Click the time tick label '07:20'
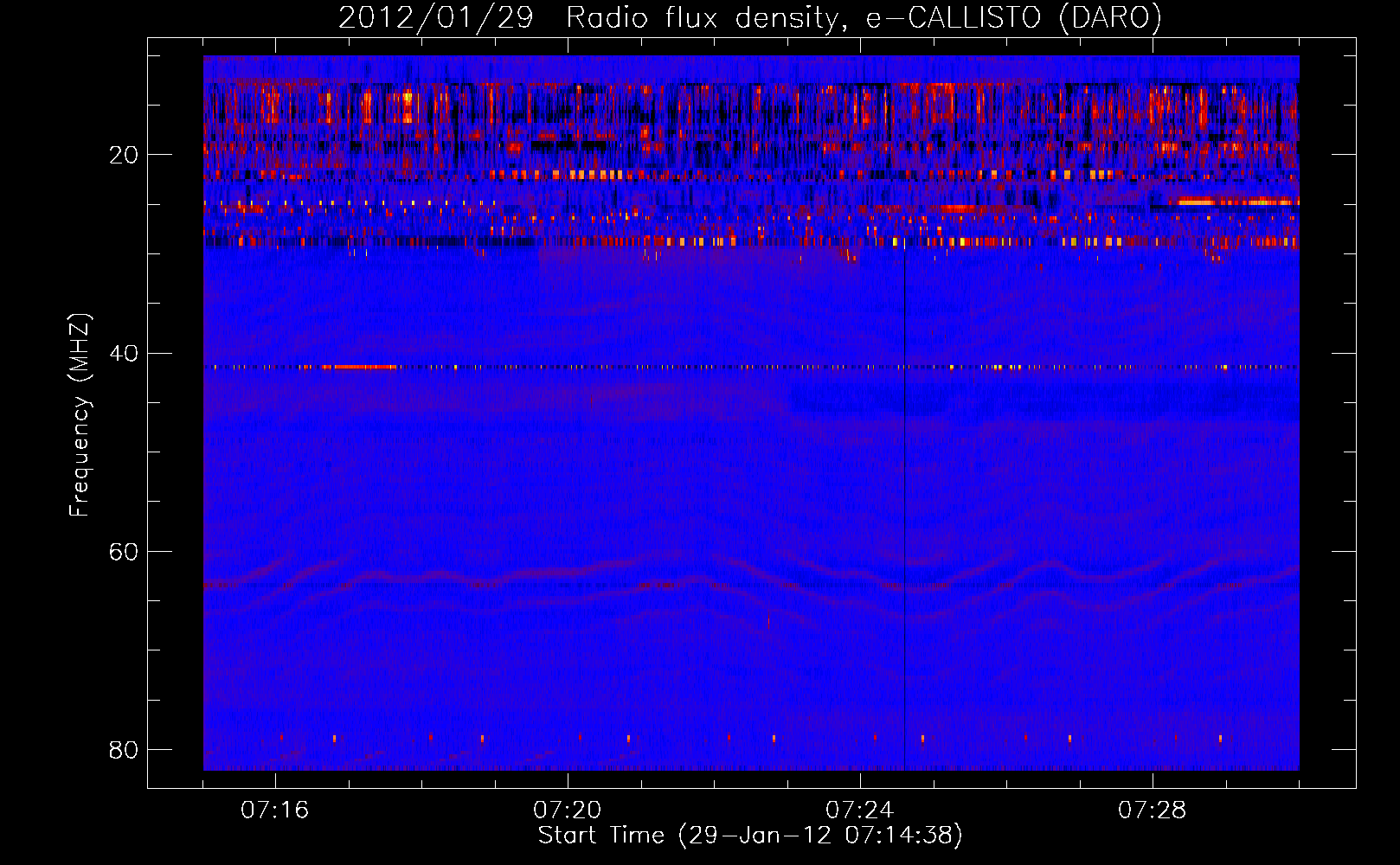The image size is (1400, 865). (x=568, y=811)
